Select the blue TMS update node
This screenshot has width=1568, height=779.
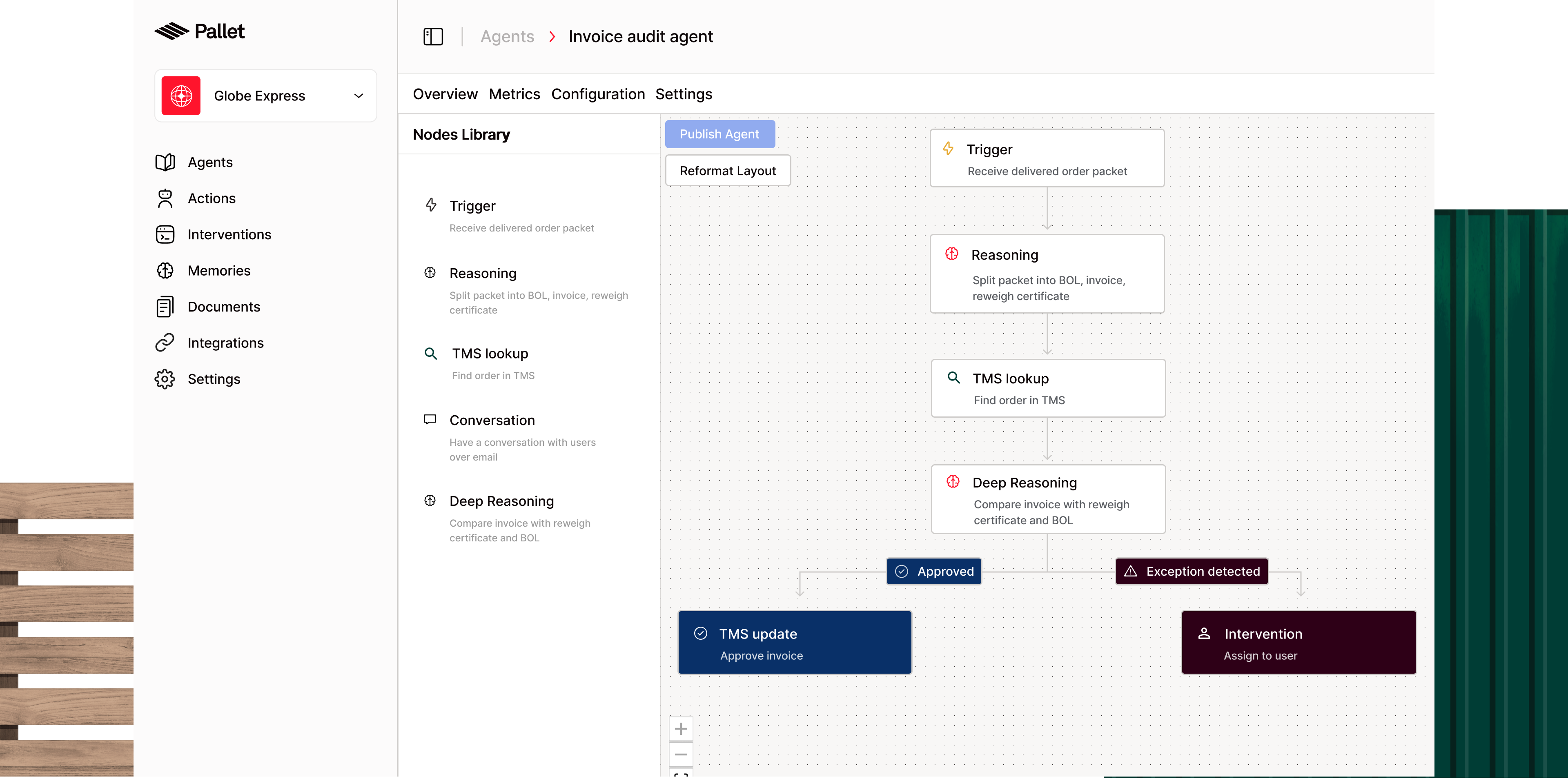click(794, 643)
